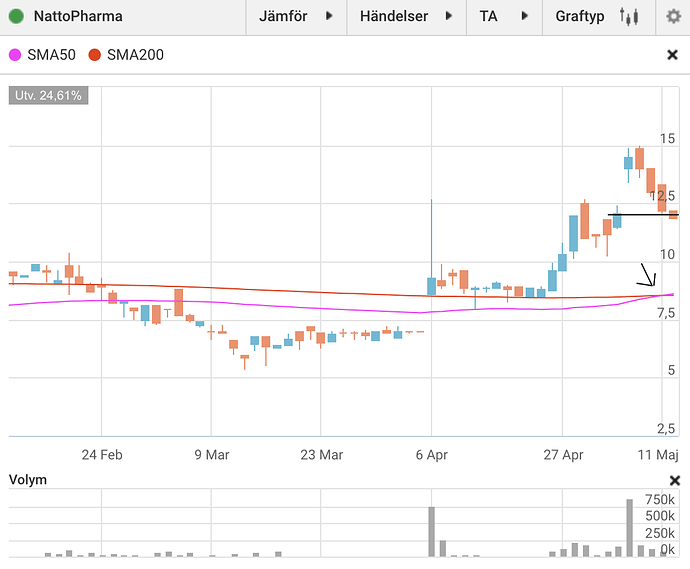Click the 9 Mar date label
690x569 pixels.
pyautogui.click(x=212, y=455)
